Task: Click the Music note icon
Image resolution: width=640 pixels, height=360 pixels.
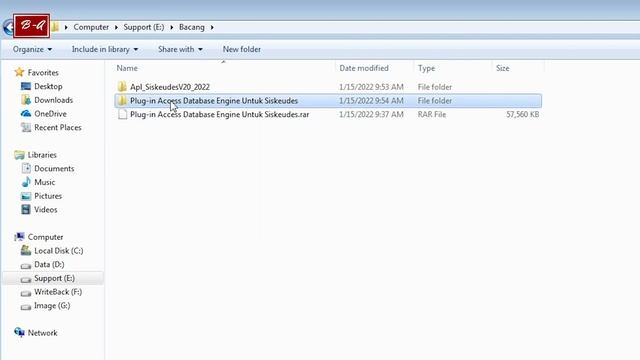Action: pyautogui.click(x=26, y=182)
